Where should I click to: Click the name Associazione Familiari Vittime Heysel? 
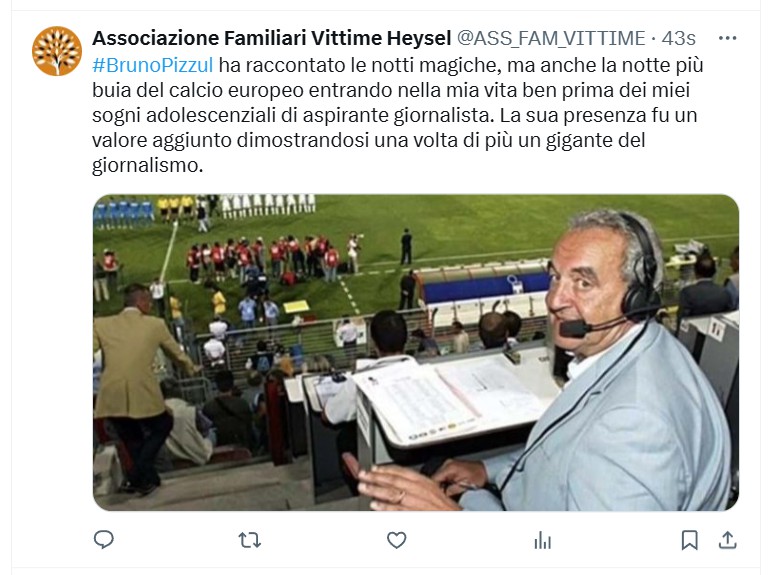pos(272,38)
